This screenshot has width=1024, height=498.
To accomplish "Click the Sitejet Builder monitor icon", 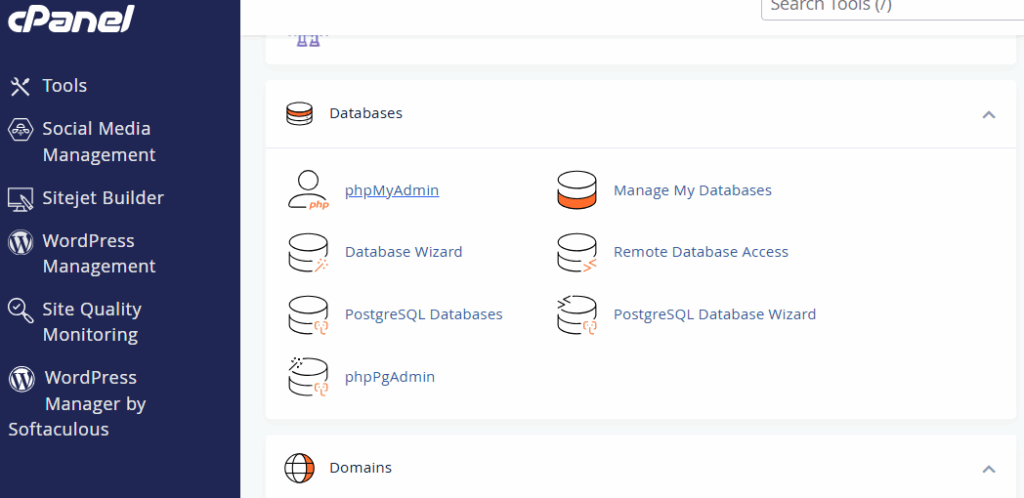I will point(20,198).
